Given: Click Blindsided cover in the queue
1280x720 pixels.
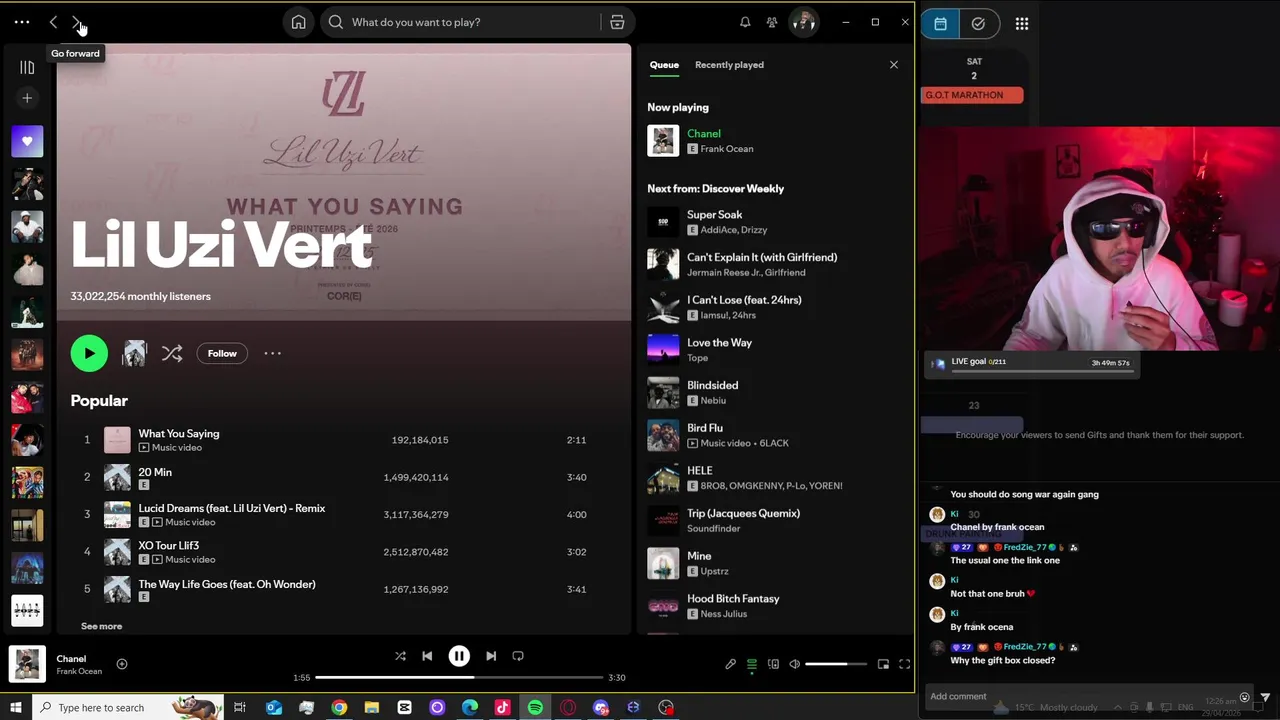Looking at the screenshot, I should [x=663, y=392].
